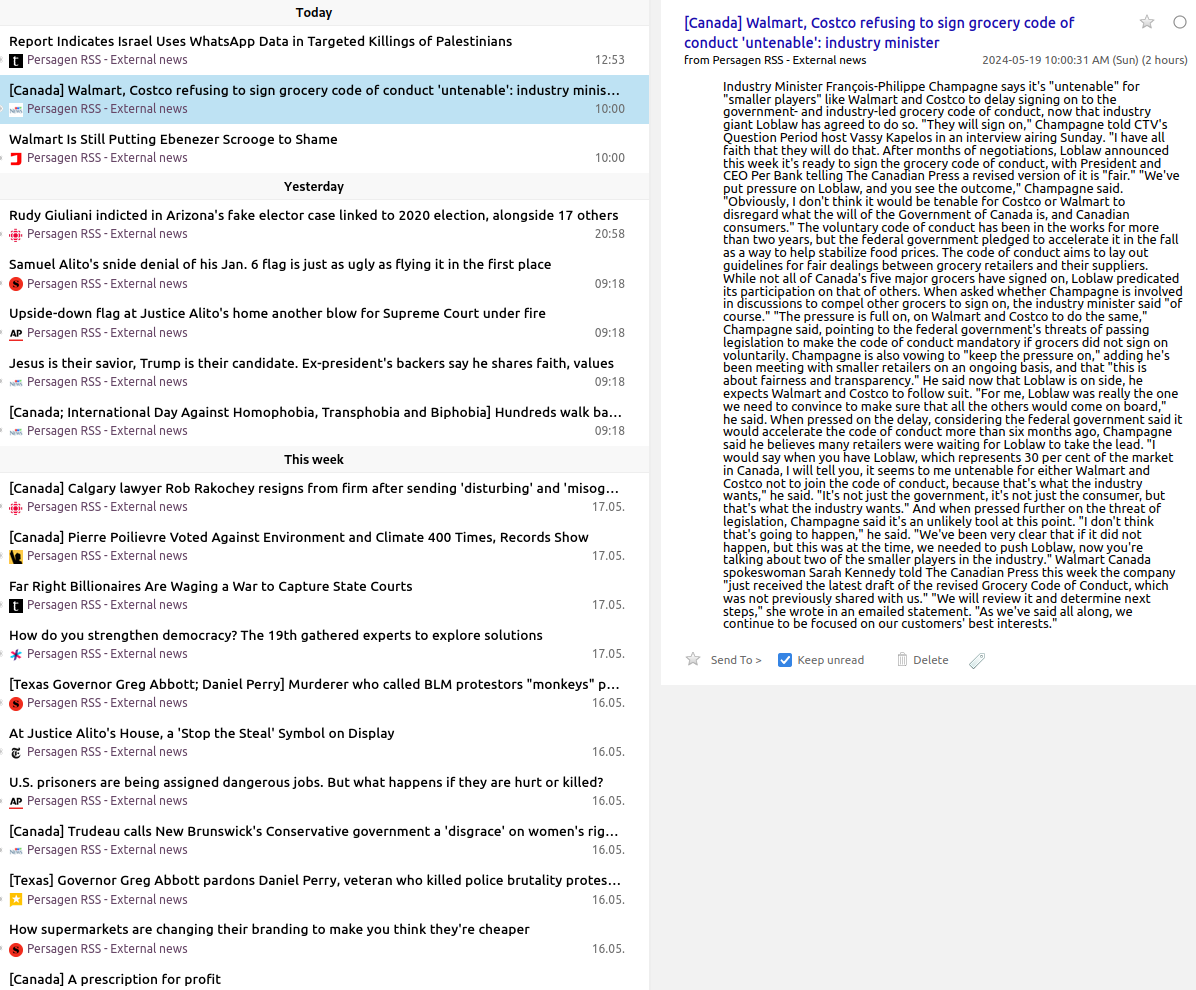Click feed icon of Israel WhatsApp Data article

[x=16, y=61]
